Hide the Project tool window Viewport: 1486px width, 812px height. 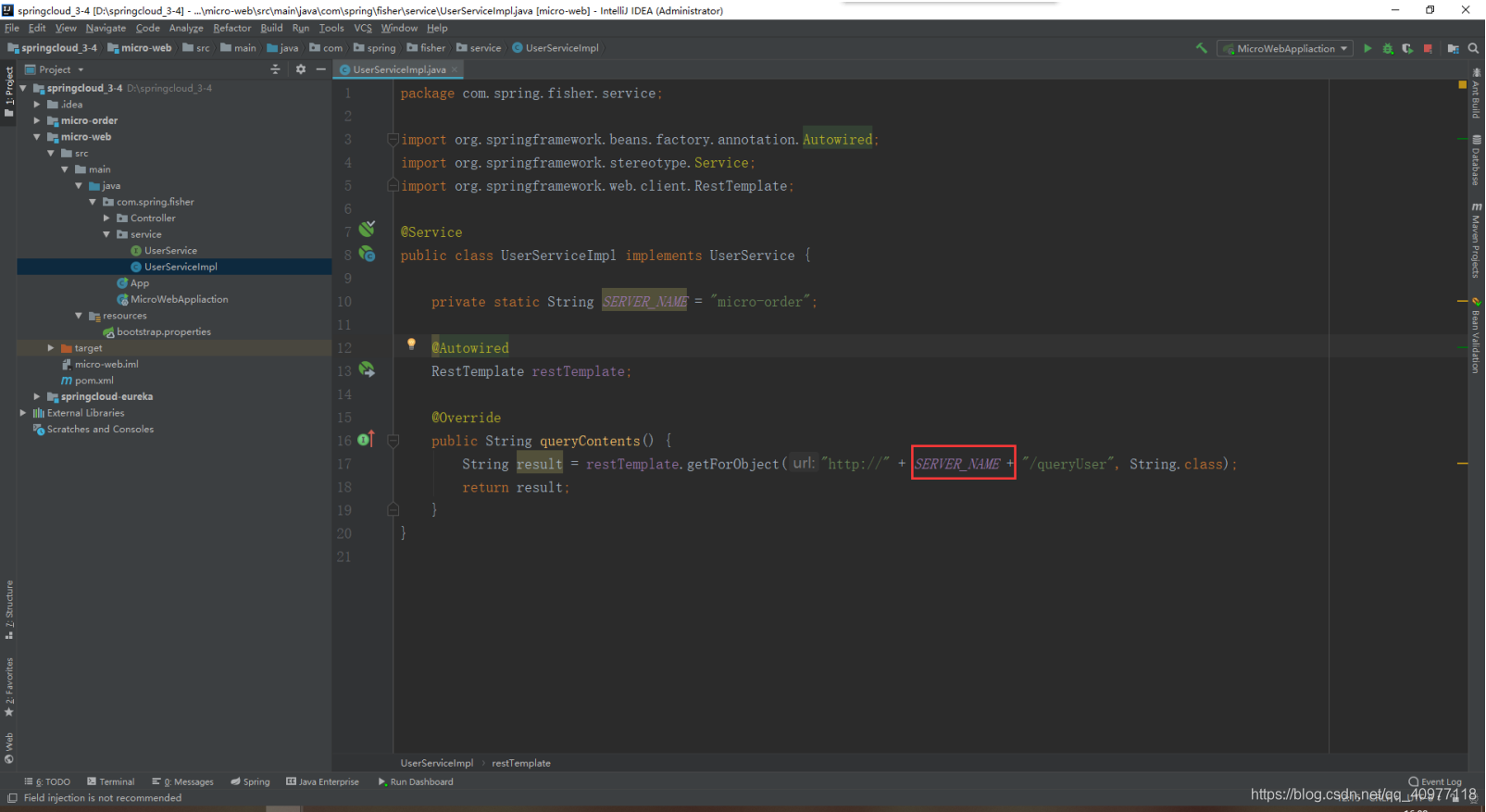click(x=320, y=69)
